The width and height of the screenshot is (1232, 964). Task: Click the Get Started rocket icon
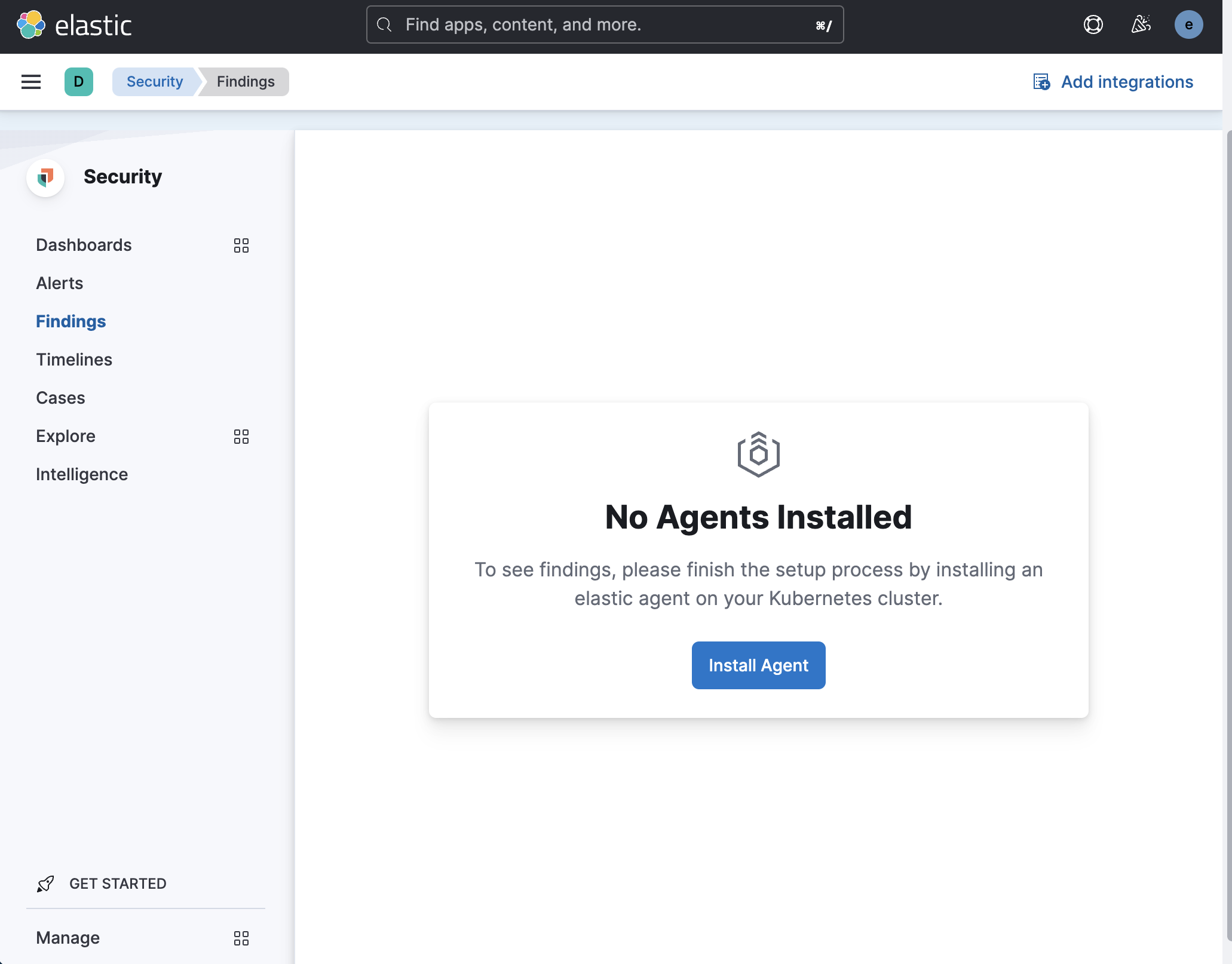click(44, 883)
